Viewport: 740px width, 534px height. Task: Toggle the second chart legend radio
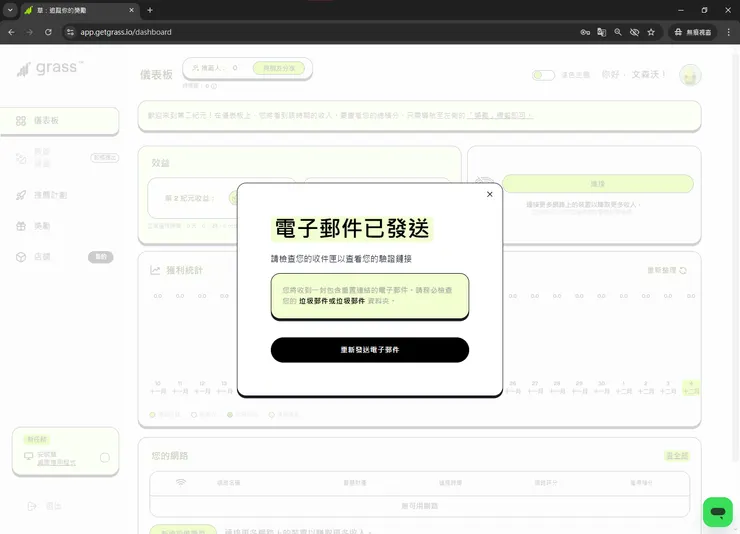(193, 415)
